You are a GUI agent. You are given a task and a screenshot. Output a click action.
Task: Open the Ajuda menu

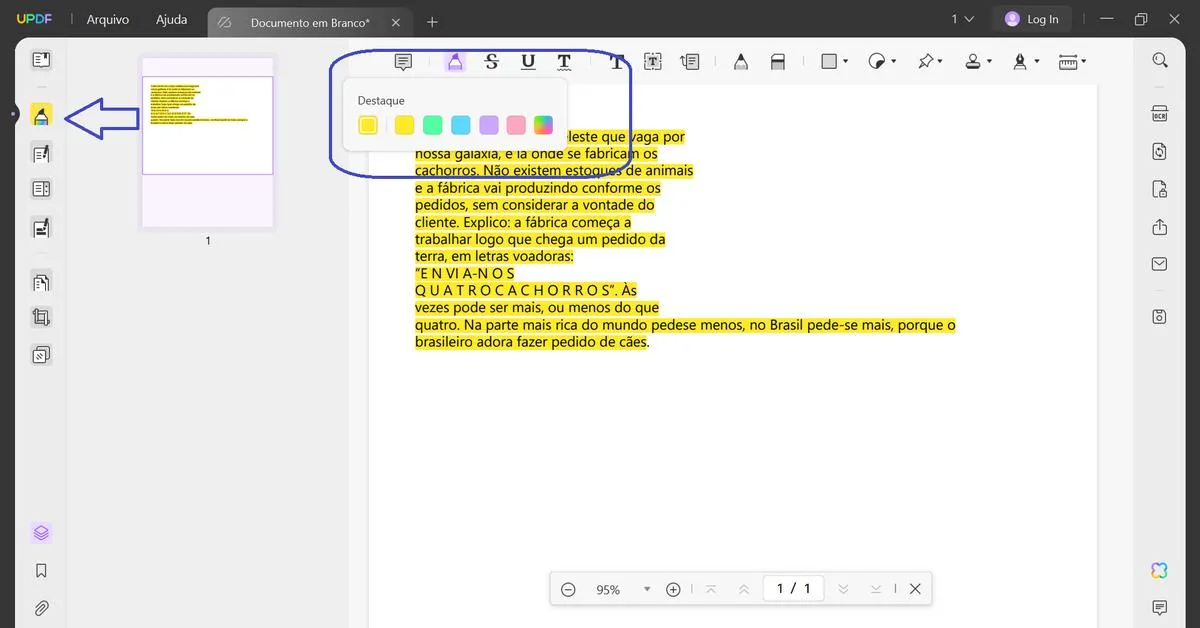(172, 20)
